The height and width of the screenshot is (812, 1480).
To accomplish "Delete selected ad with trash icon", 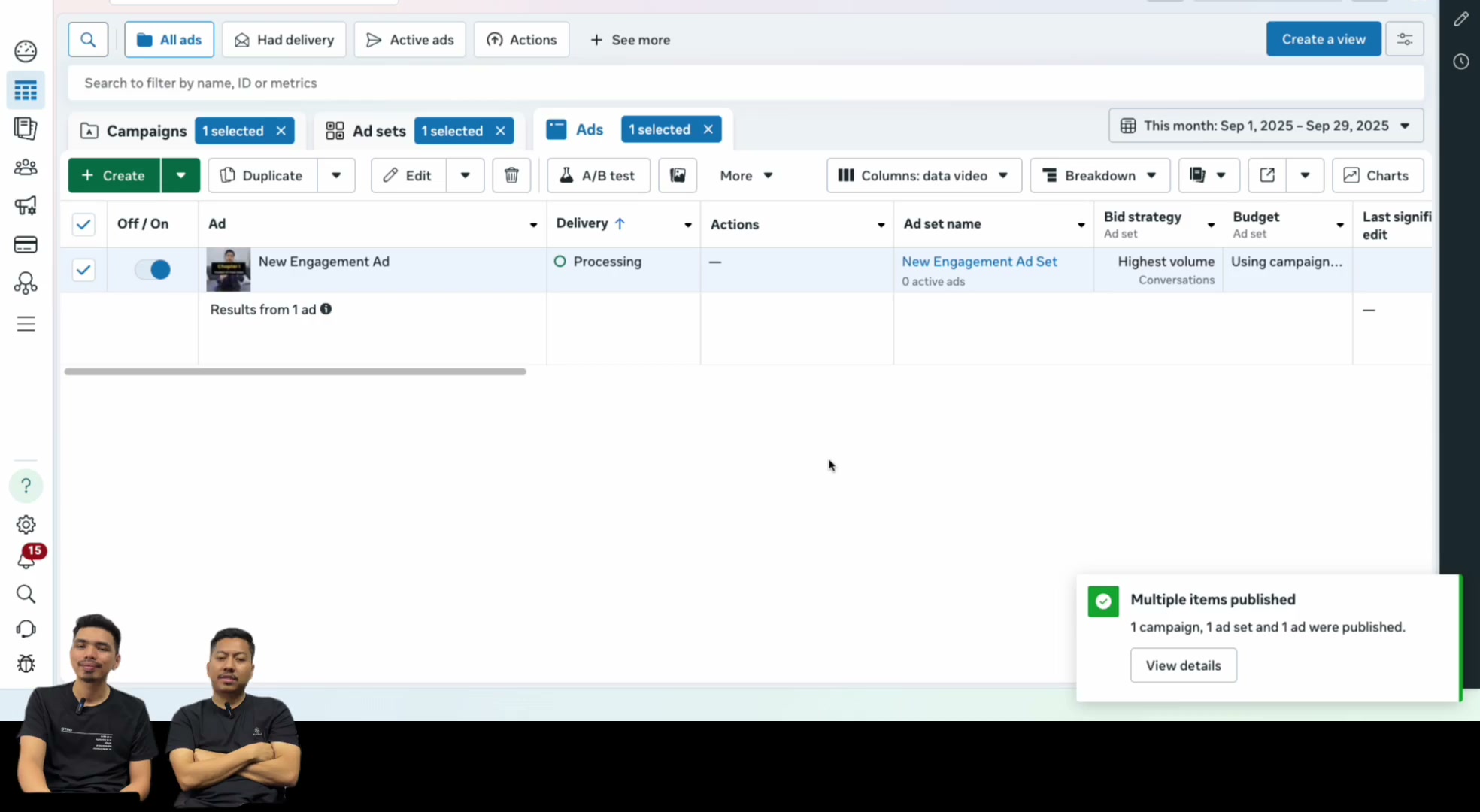I will (x=511, y=176).
